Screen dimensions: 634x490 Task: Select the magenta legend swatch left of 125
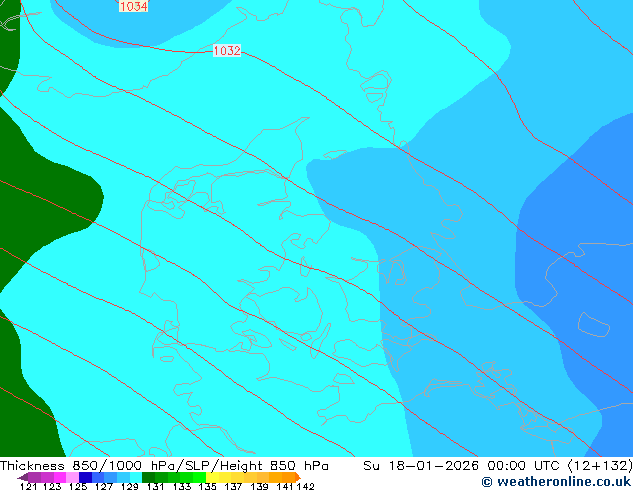(60, 477)
